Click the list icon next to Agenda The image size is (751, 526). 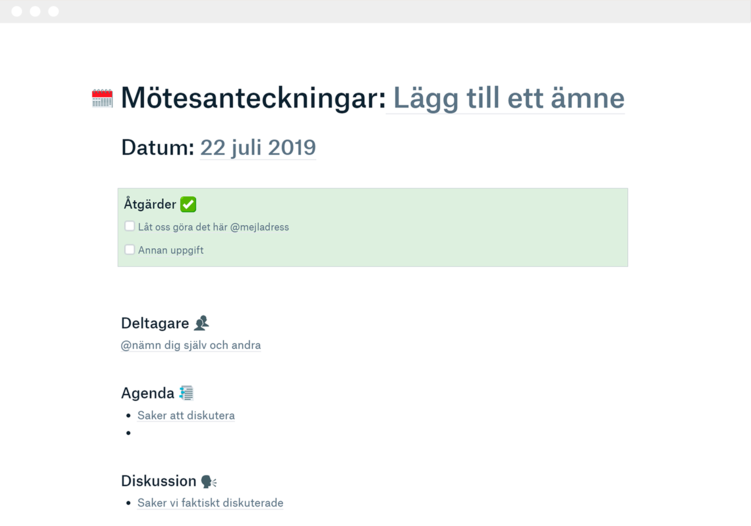pos(186,393)
